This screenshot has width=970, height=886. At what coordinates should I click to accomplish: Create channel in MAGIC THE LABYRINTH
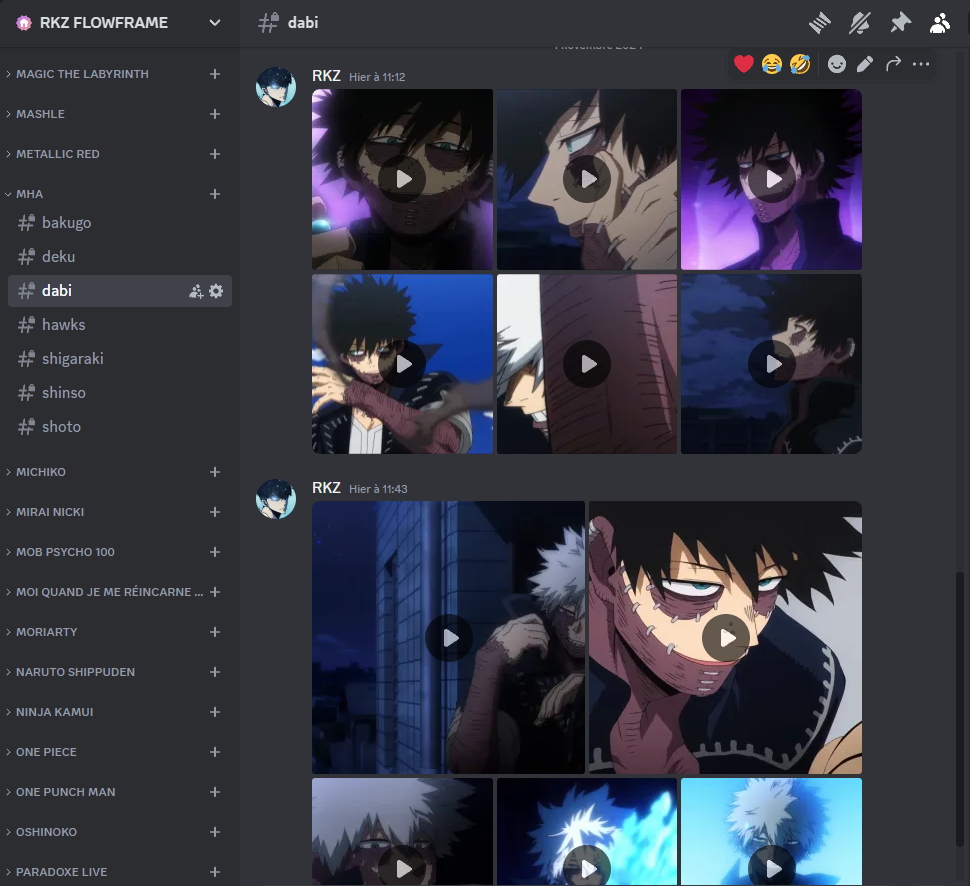click(215, 74)
